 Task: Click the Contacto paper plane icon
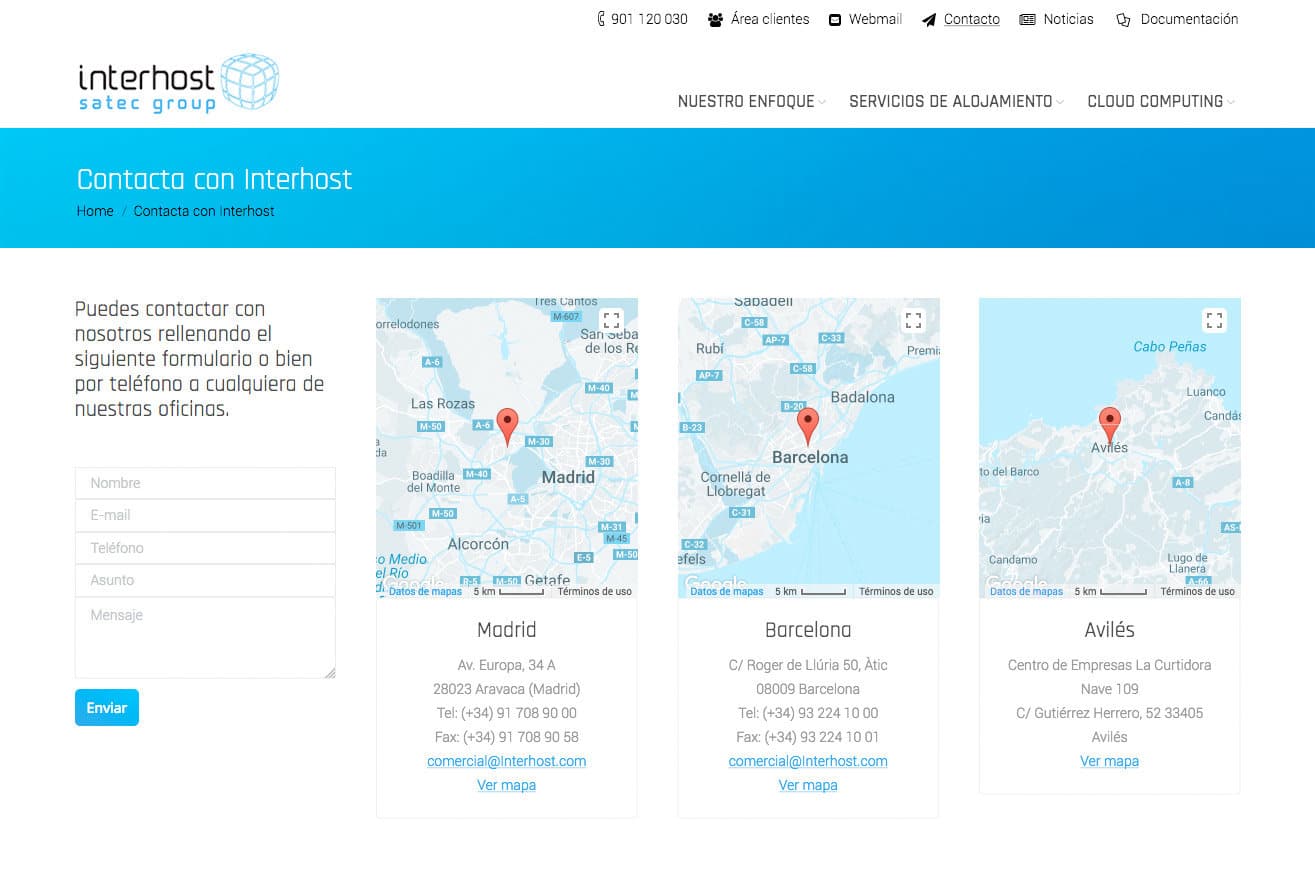pyautogui.click(x=929, y=19)
